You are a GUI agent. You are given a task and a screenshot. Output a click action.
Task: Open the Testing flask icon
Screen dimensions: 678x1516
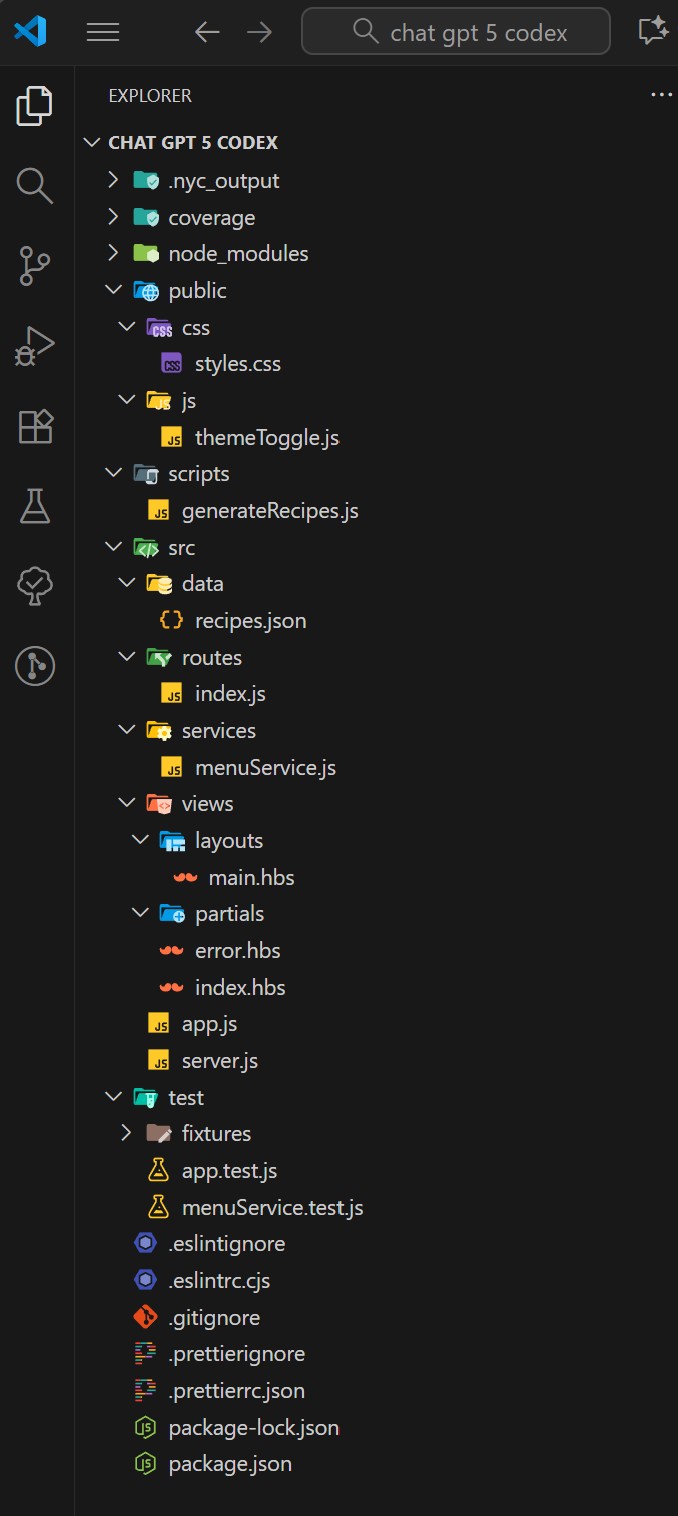pyautogui.click(x=35, y=506)
